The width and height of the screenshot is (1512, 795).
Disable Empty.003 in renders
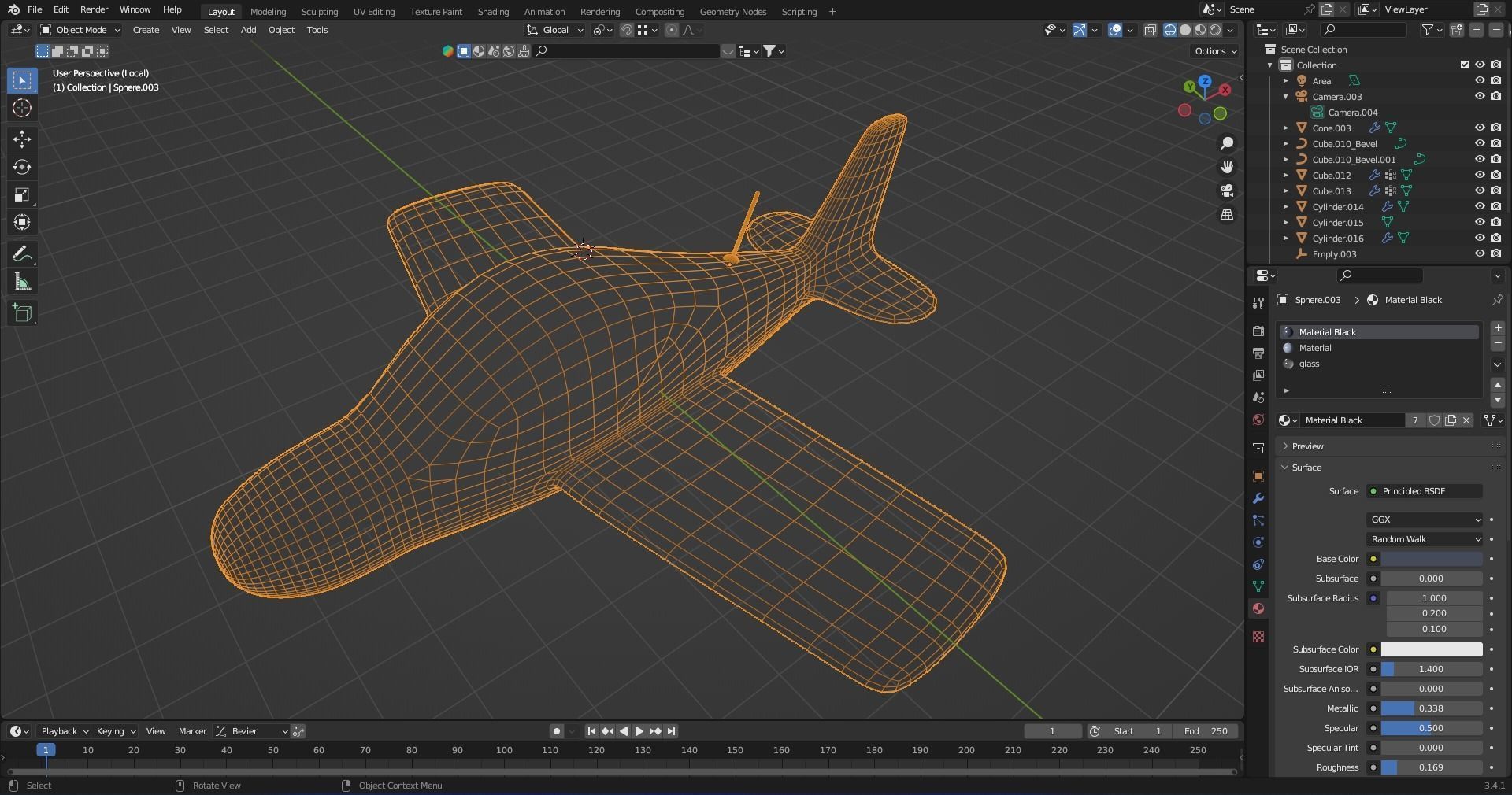(1495, 253)
